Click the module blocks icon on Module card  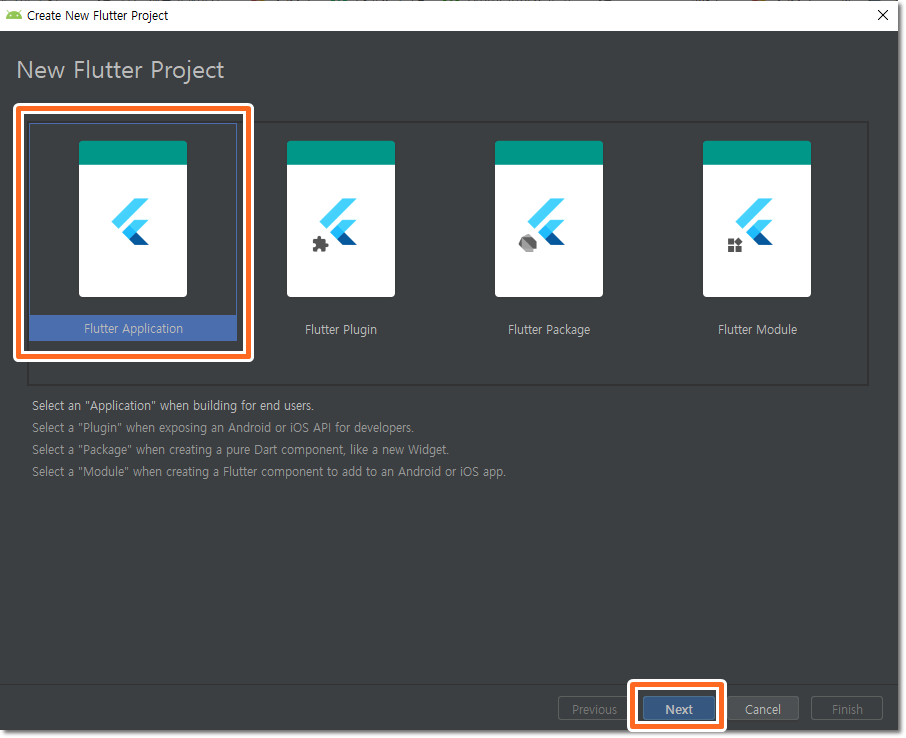(x=735, y=245)
